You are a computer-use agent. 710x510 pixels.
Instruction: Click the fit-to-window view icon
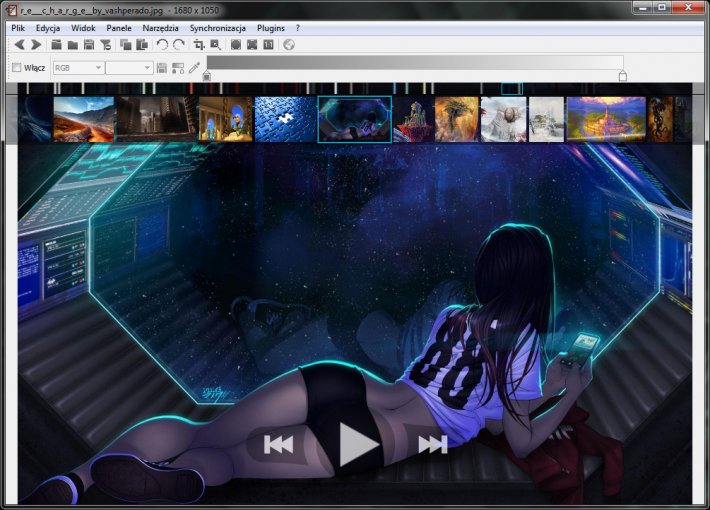pos(235,44)
